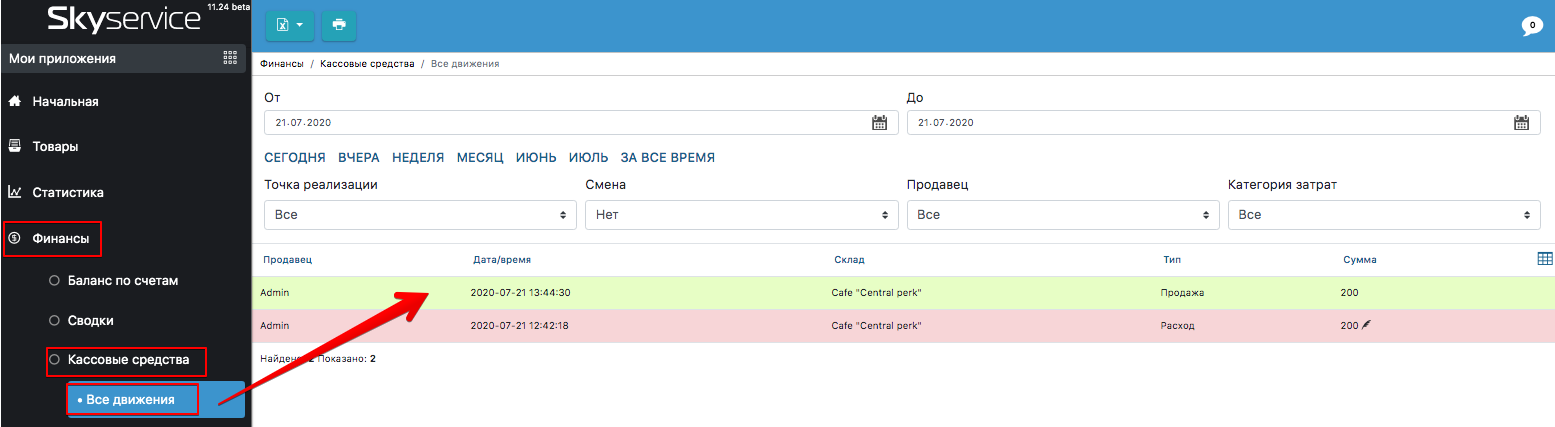Open calendar picker for the От date
This screenshot has height=427, width=1555.
click(x=879, y=123)
